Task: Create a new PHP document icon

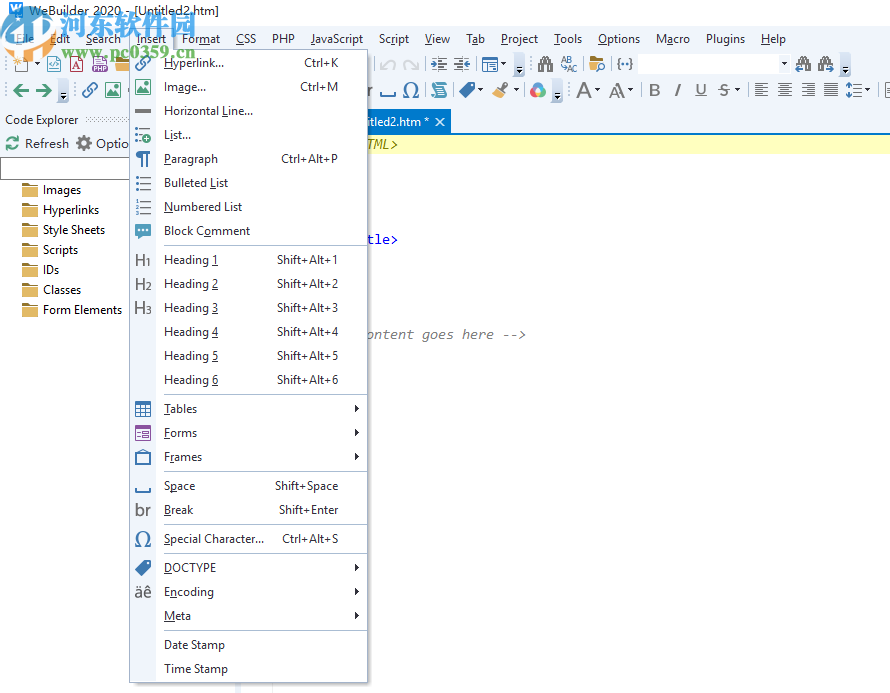Action: point(100,64)
